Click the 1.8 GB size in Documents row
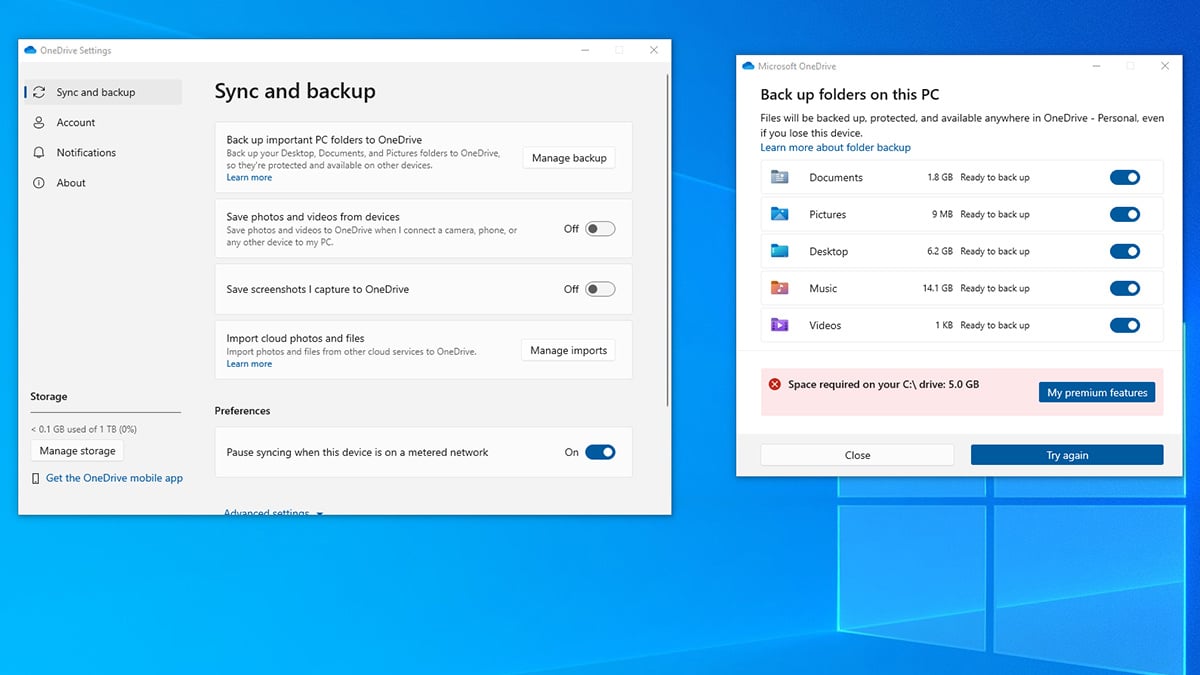 (940, 177)
